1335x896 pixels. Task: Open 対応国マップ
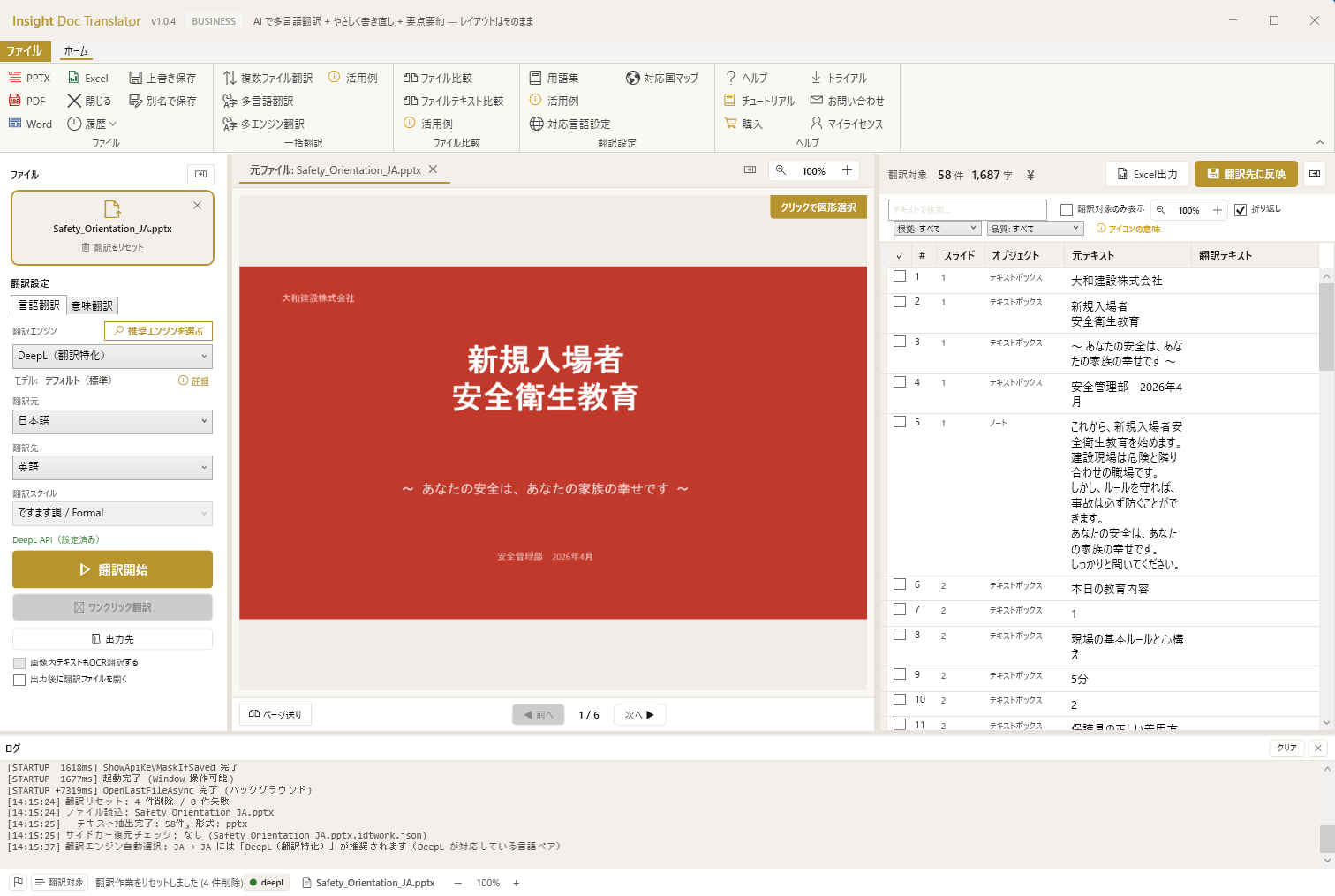662,78
